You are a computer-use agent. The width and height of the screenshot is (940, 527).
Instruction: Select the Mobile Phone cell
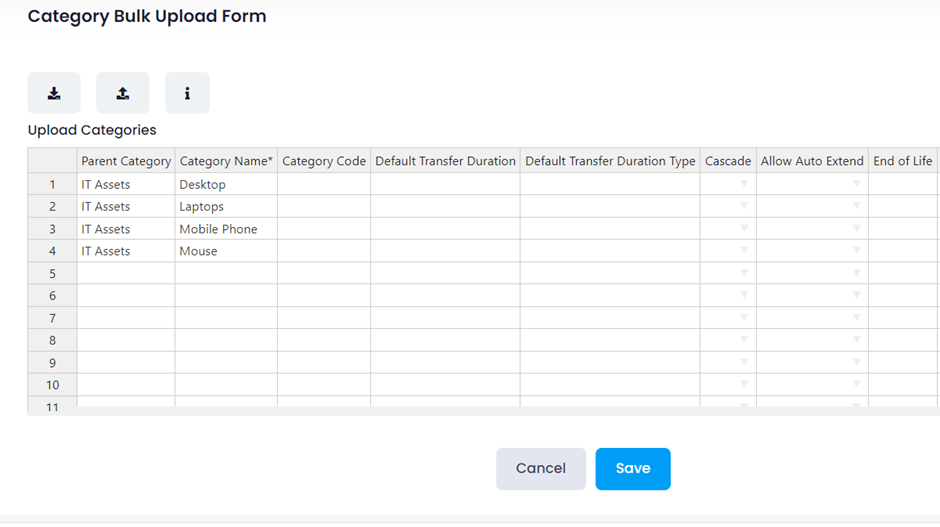click(226, 229)
